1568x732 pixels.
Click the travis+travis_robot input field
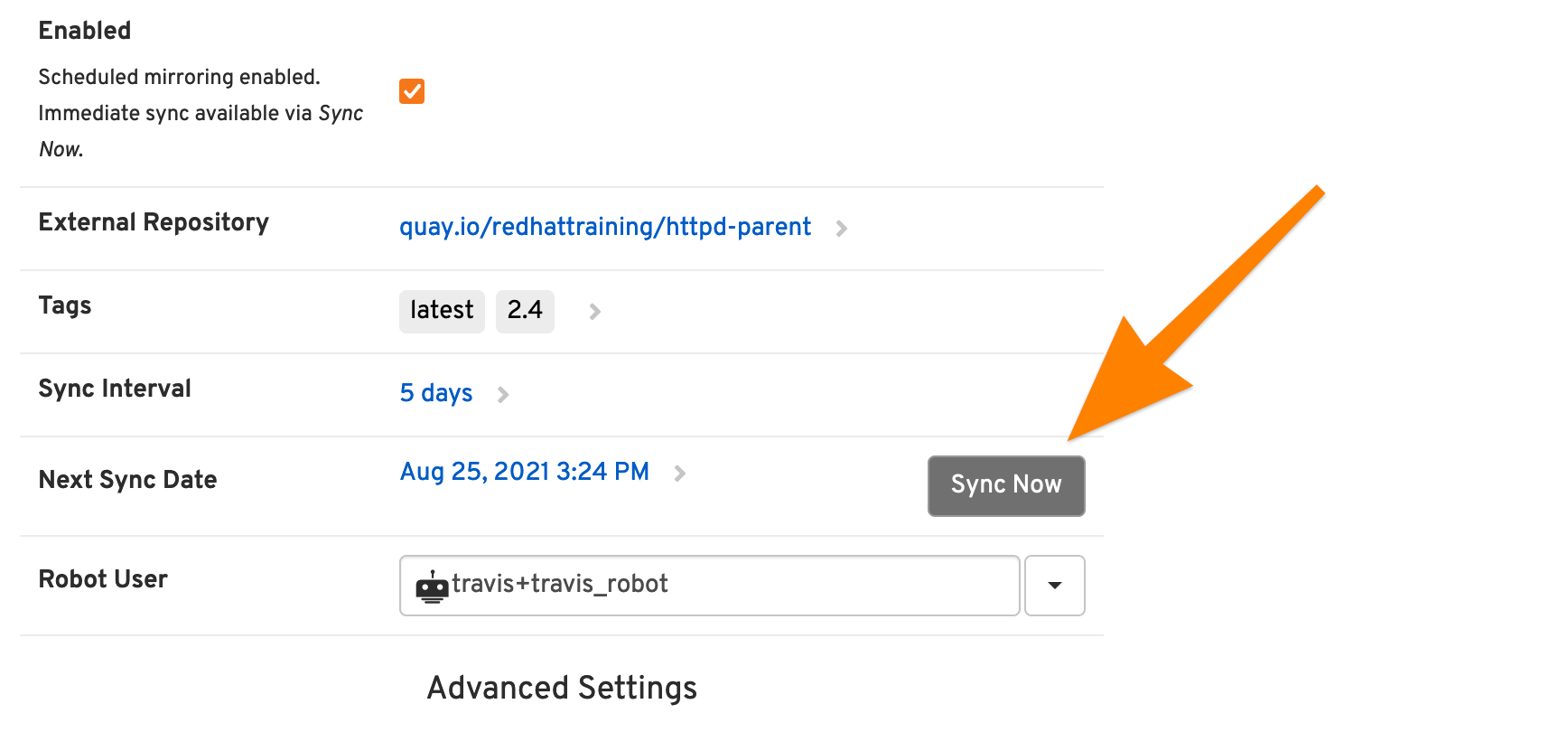click(x=710, y=586)
